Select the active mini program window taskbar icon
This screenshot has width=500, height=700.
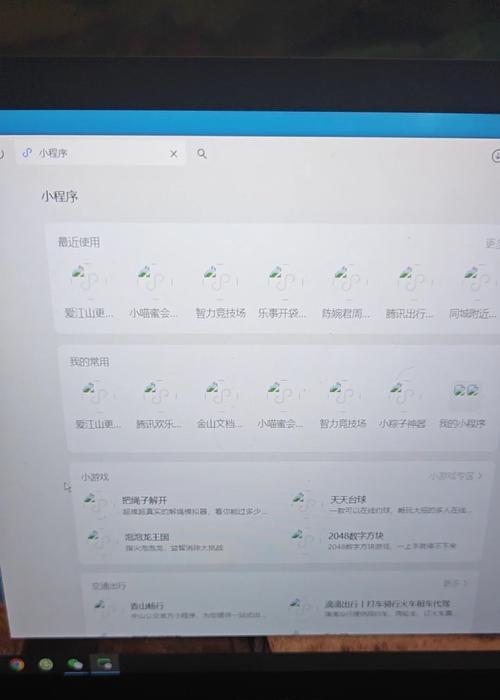tap(104, 664)
